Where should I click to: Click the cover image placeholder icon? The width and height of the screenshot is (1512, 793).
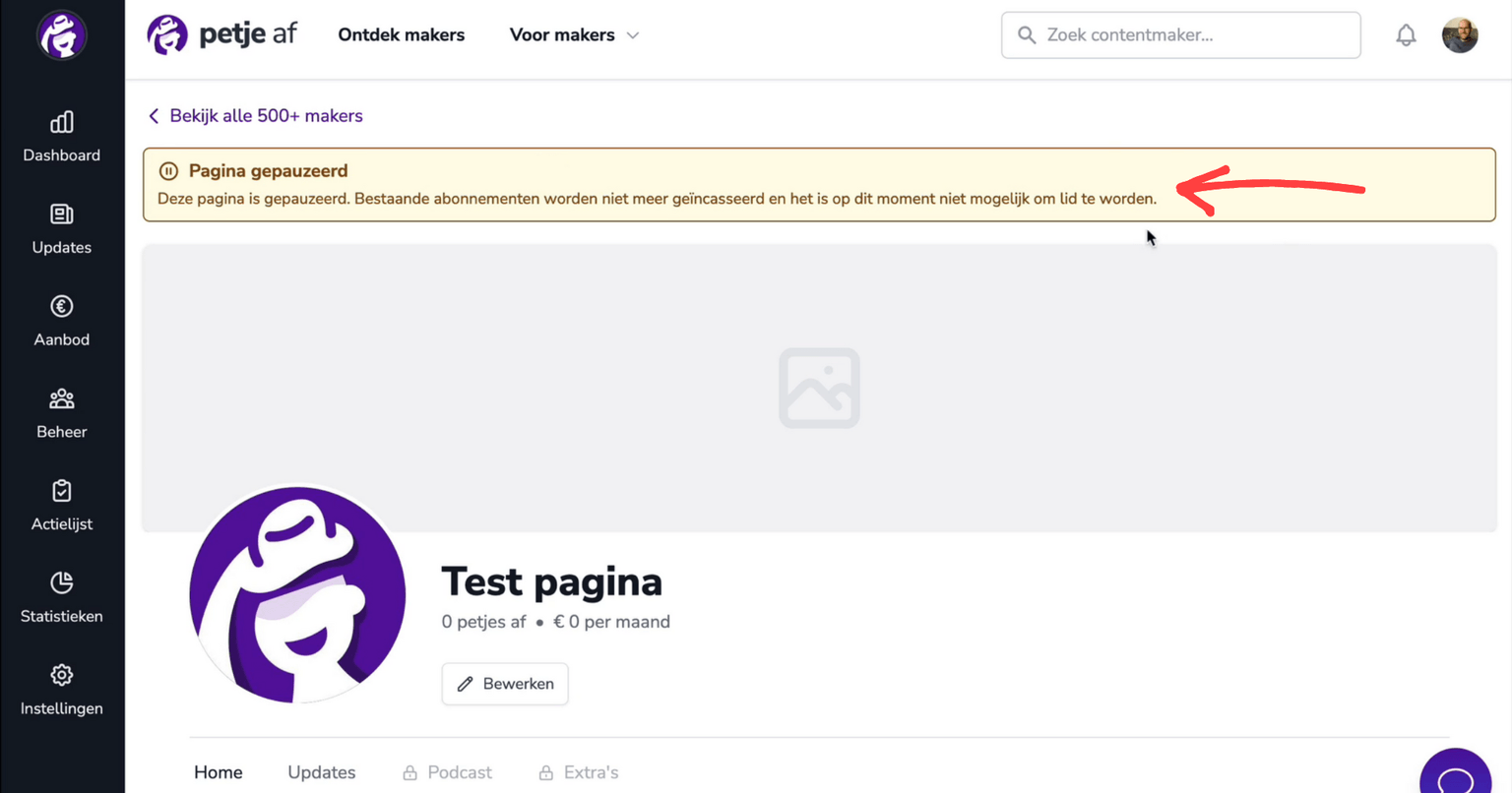[x=819, y=388]
